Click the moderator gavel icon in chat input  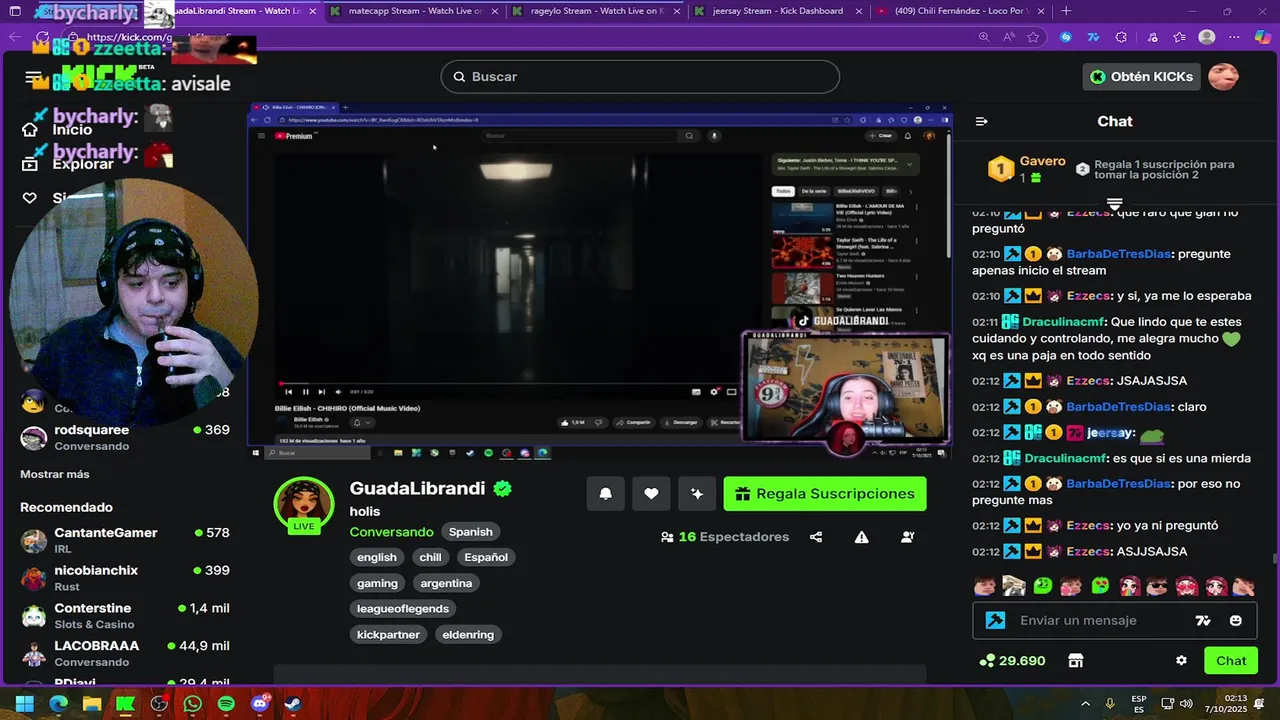pos(995,620)
